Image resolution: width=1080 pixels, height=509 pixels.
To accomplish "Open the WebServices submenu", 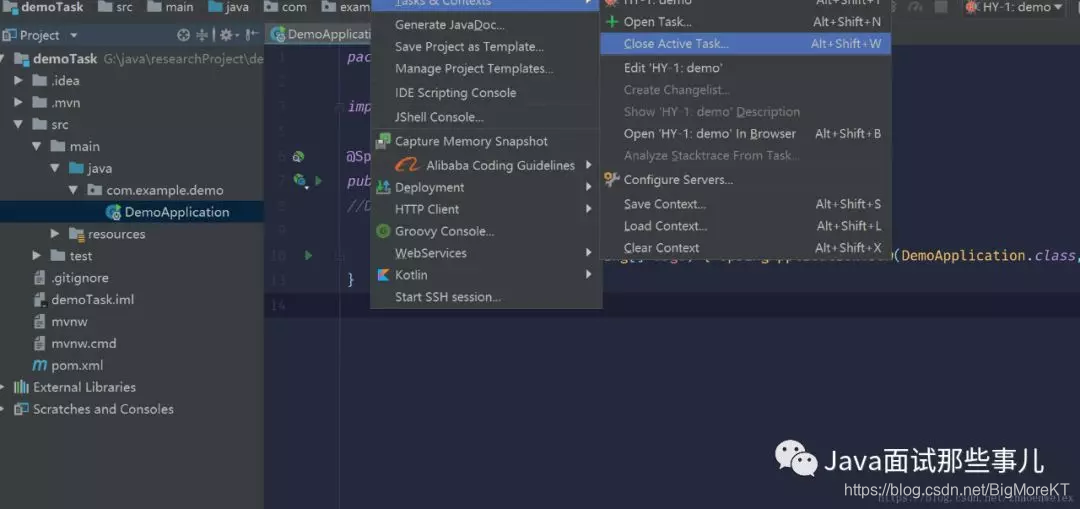I will point(486,253).
